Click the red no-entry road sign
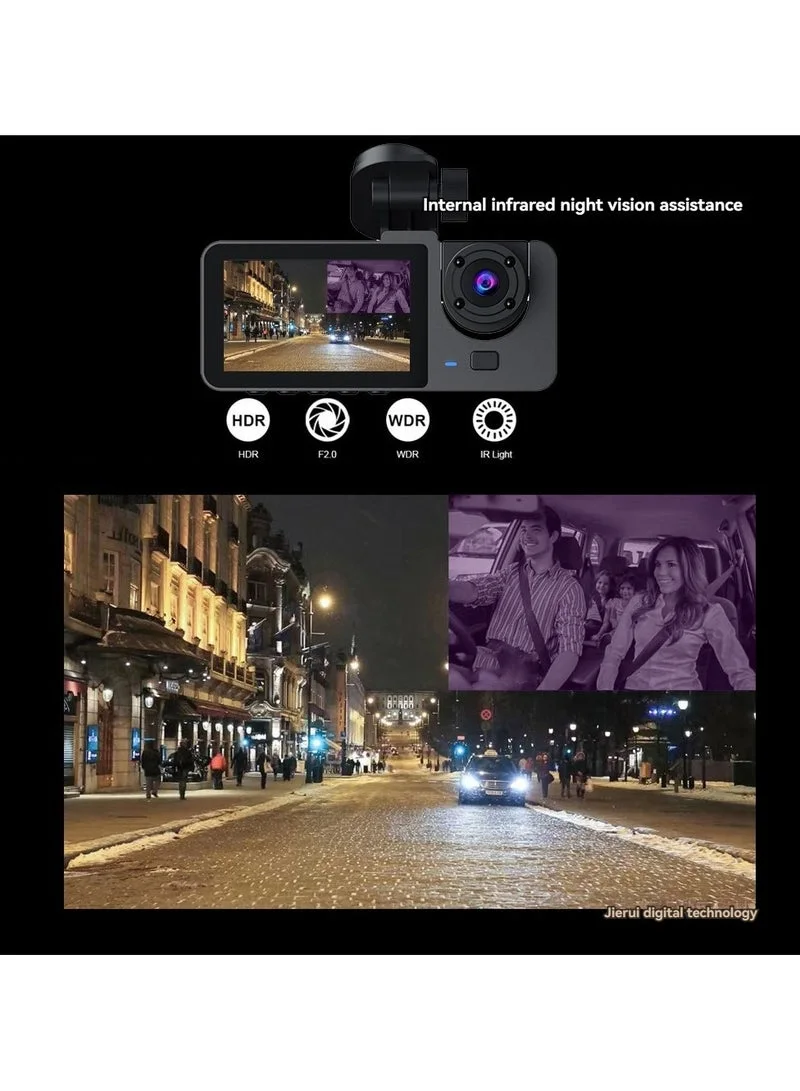Viewport: 800px width, 1091px height. click(x=486, y=714)
